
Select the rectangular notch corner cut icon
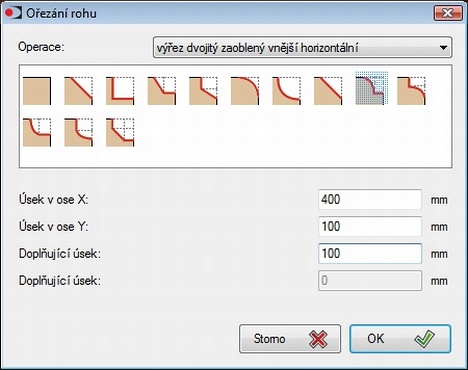(x=120, y=91)
